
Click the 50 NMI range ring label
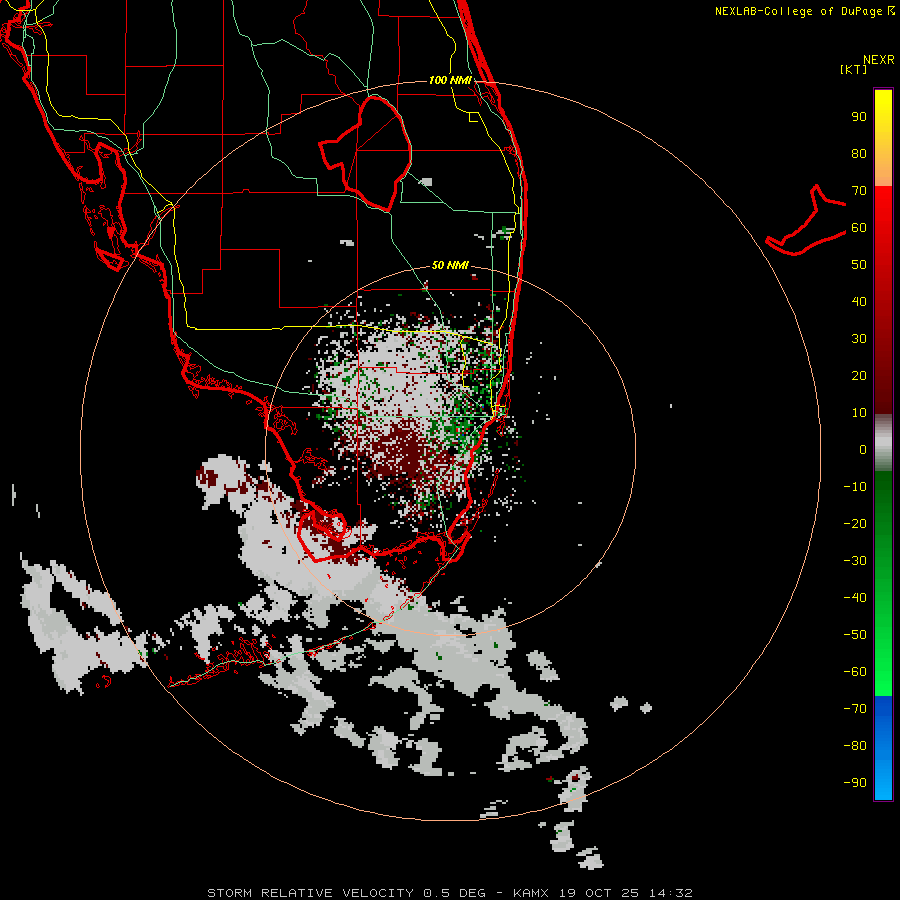(450, 265)
